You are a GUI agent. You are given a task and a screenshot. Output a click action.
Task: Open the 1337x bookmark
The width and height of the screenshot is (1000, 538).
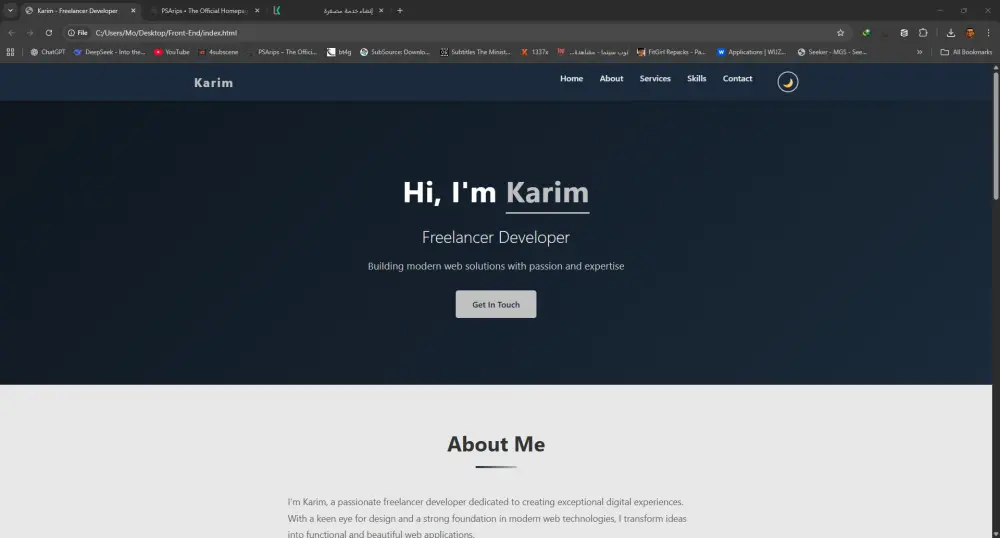pos(534,52)
